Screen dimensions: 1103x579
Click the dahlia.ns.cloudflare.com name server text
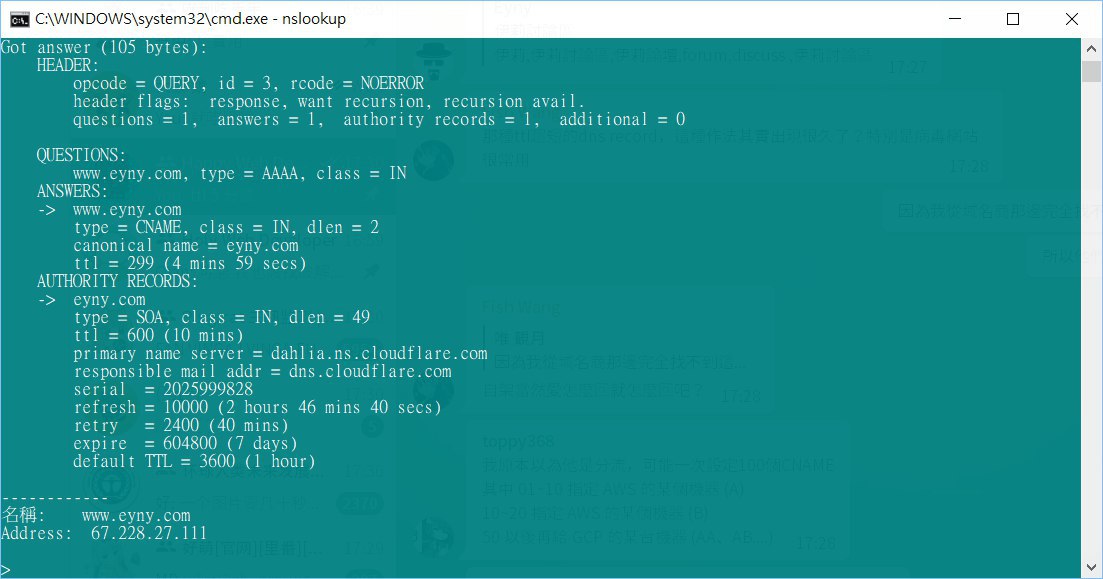(378, 353)
